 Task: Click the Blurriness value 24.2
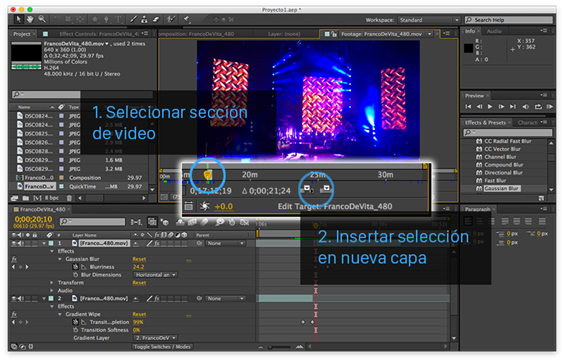click(x=138, y=267)
